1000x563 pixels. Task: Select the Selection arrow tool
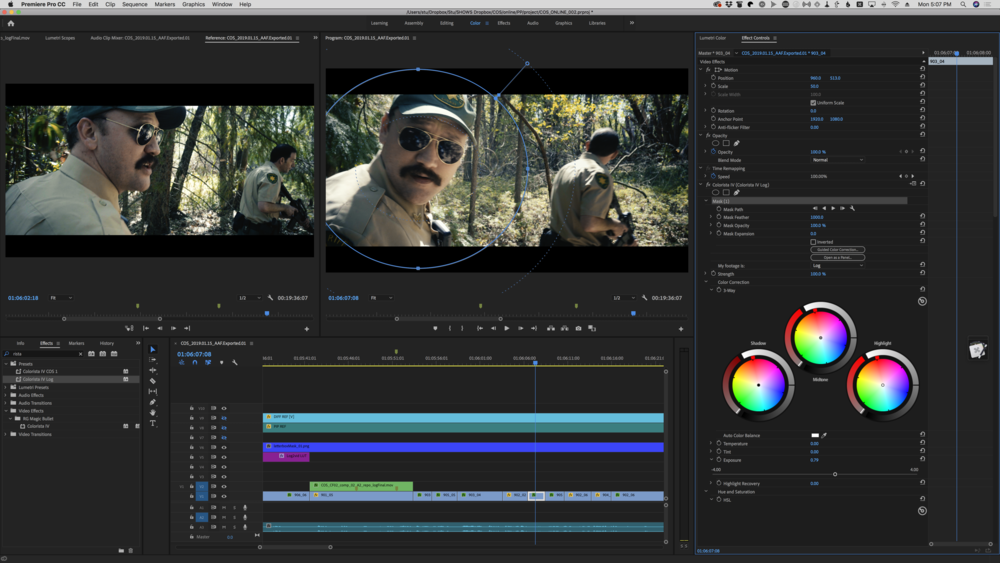pos(152,349)
